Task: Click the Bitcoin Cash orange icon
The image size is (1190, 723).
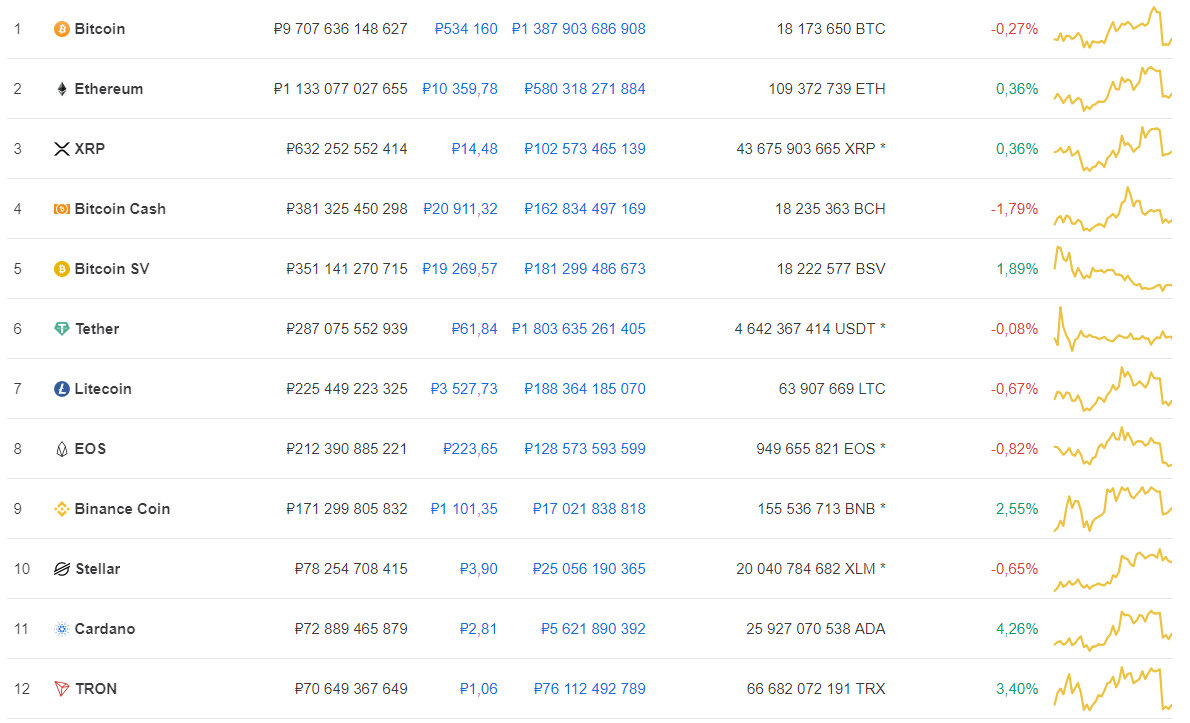Action: pyautogui.click(x=61, y=209)
